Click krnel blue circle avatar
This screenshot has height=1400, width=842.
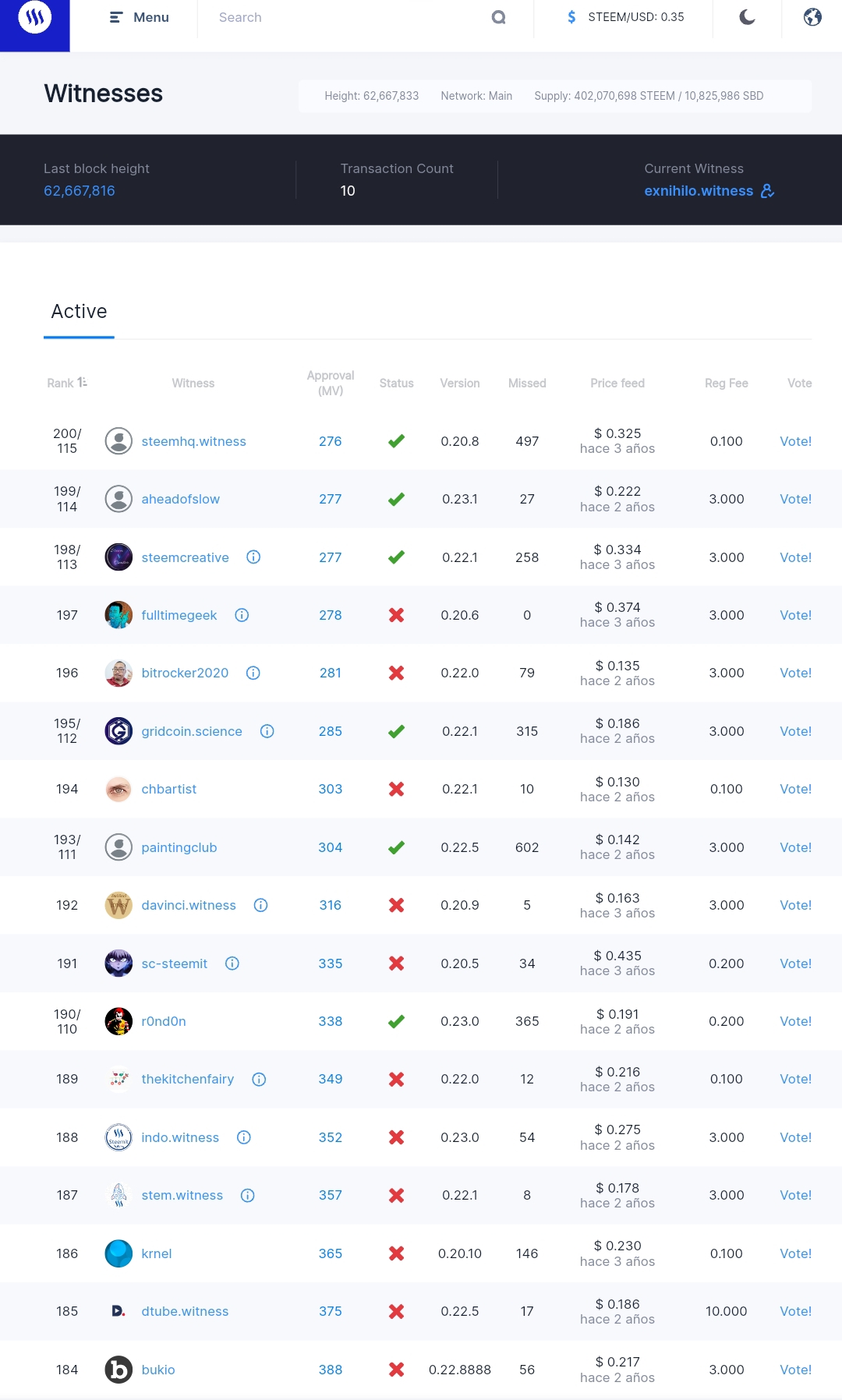tap(119, 1253)
